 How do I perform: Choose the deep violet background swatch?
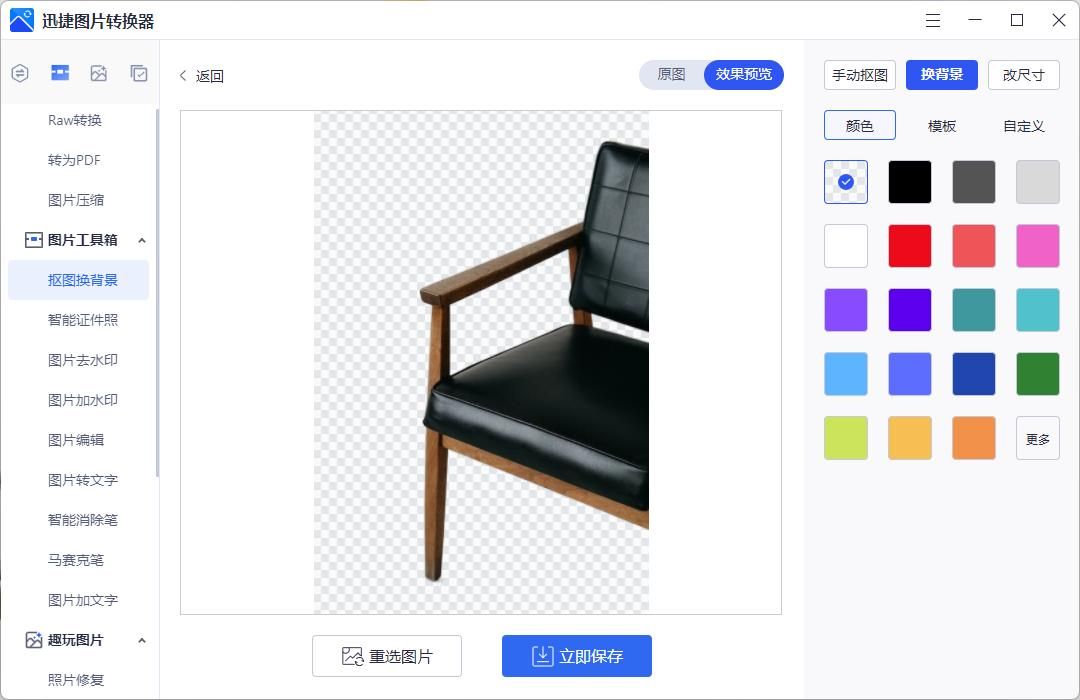click(910, 310)
